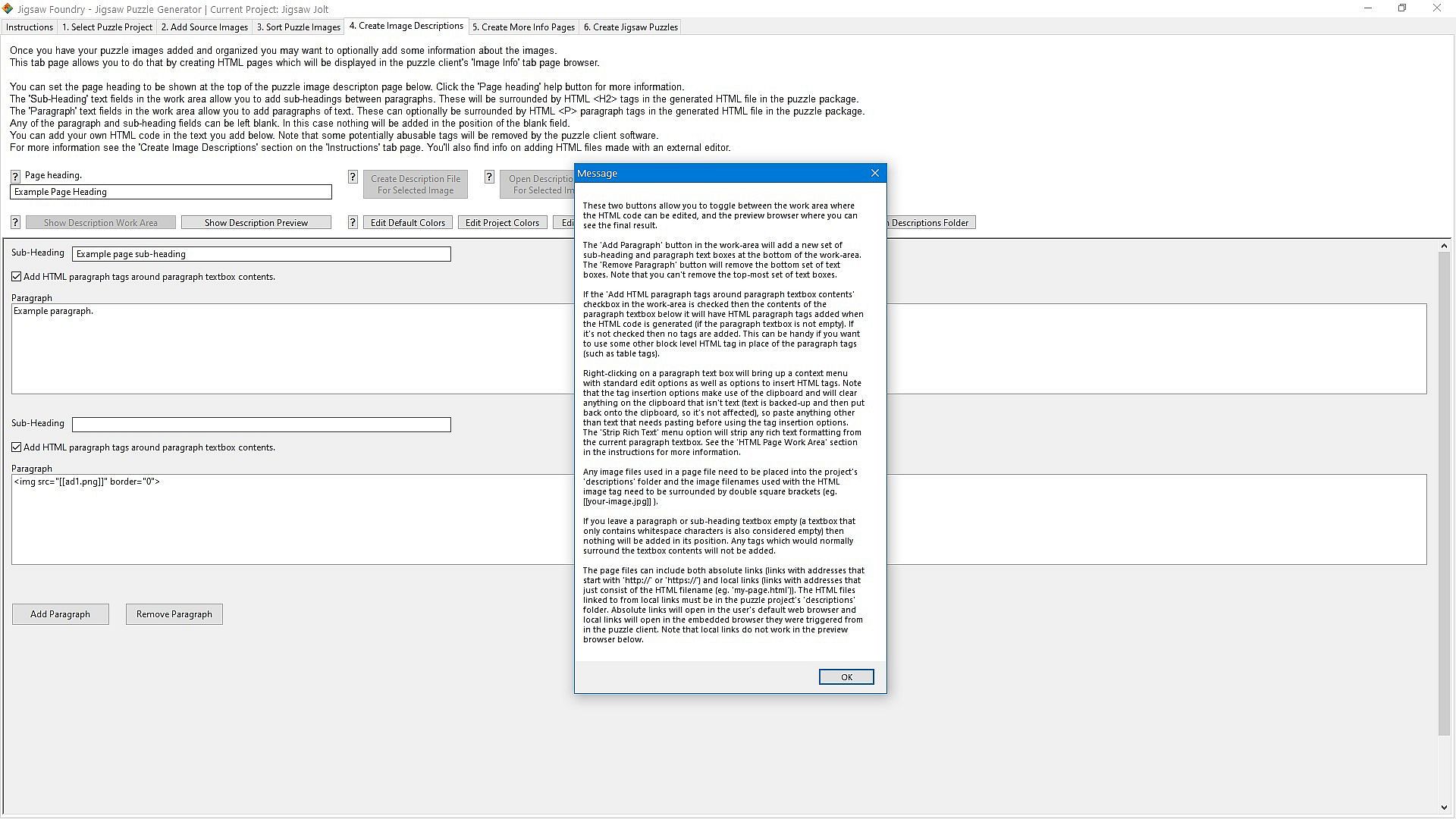Click scroll-down arrow of work area scrollbar
Image resolution: width=1456 pixels, height=819 pixels.
(x=1444, y=808)
